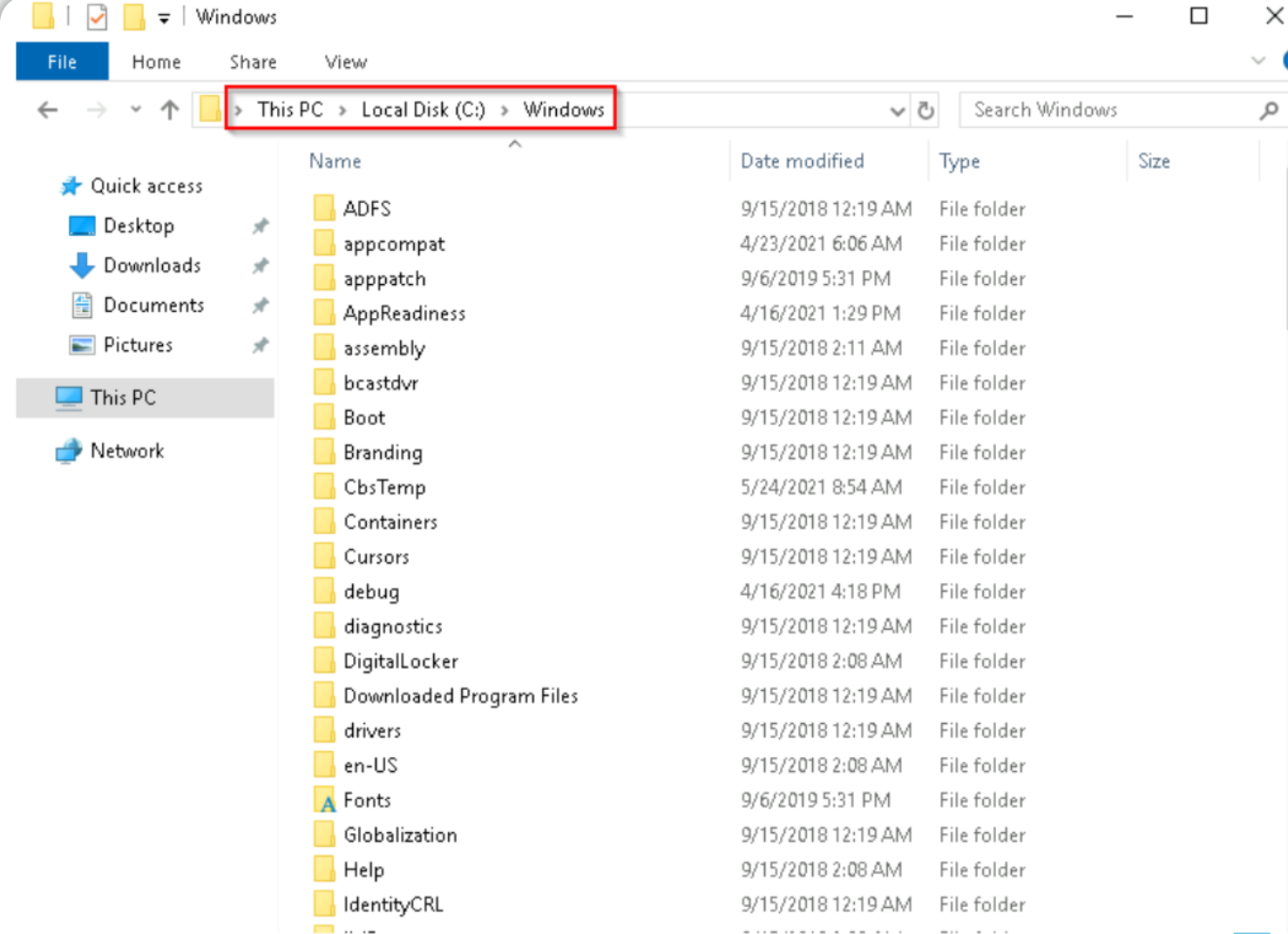Viewport: 1288px width, 934px height.
Task: Click the search magnifier icon
Action: [x=1269, y=111]
